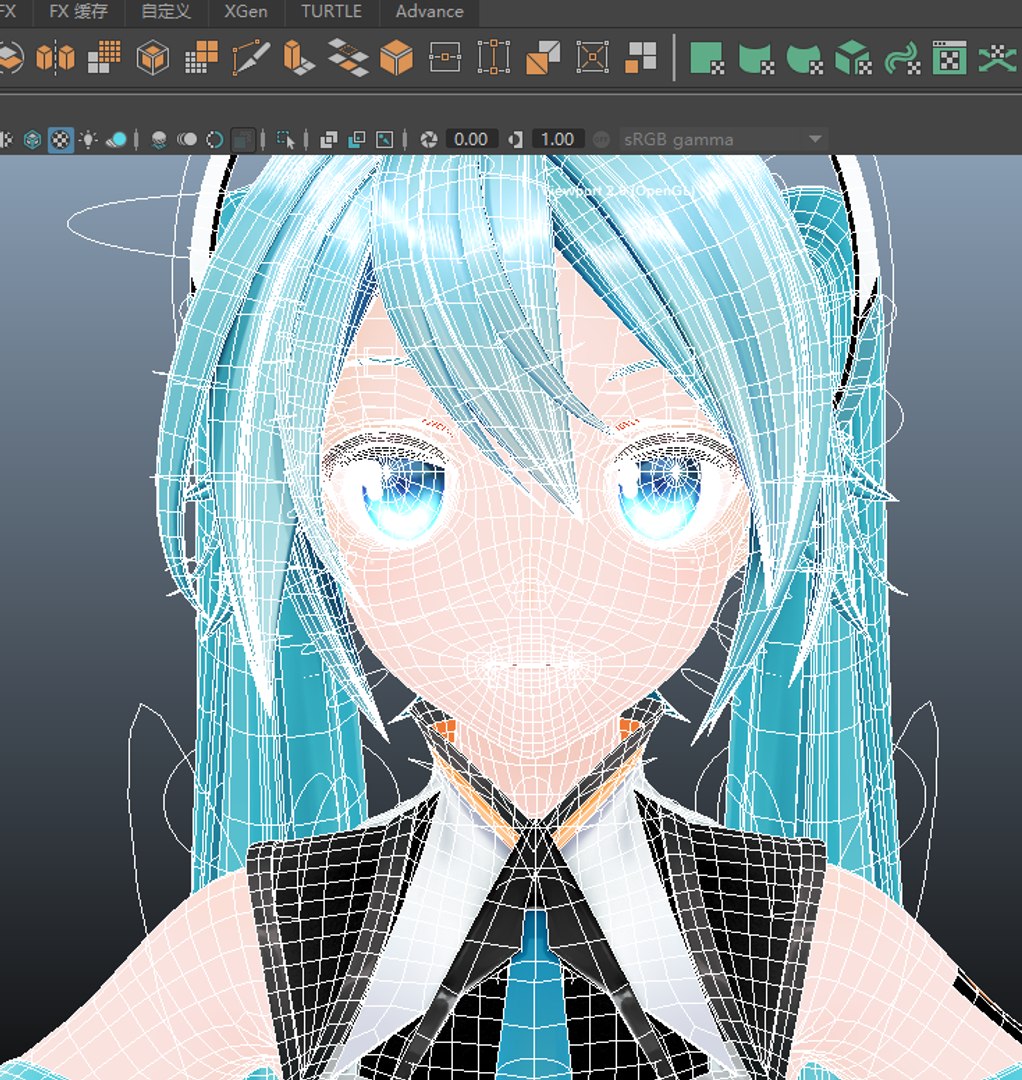
Task: Open the XGen shelf tab
Action: (x=246, y=12)
